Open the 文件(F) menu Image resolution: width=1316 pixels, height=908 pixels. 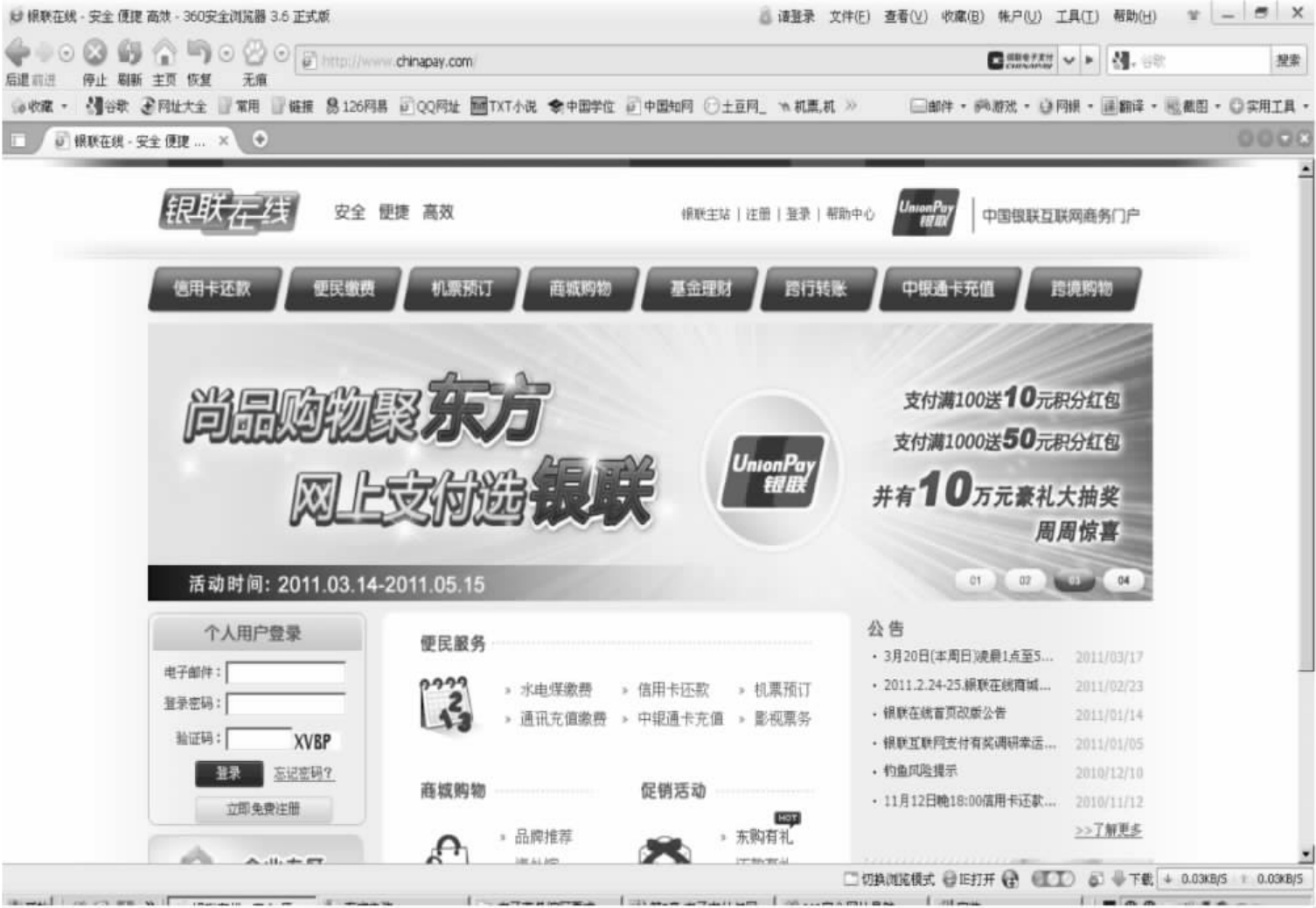click(x=850, y=16)
